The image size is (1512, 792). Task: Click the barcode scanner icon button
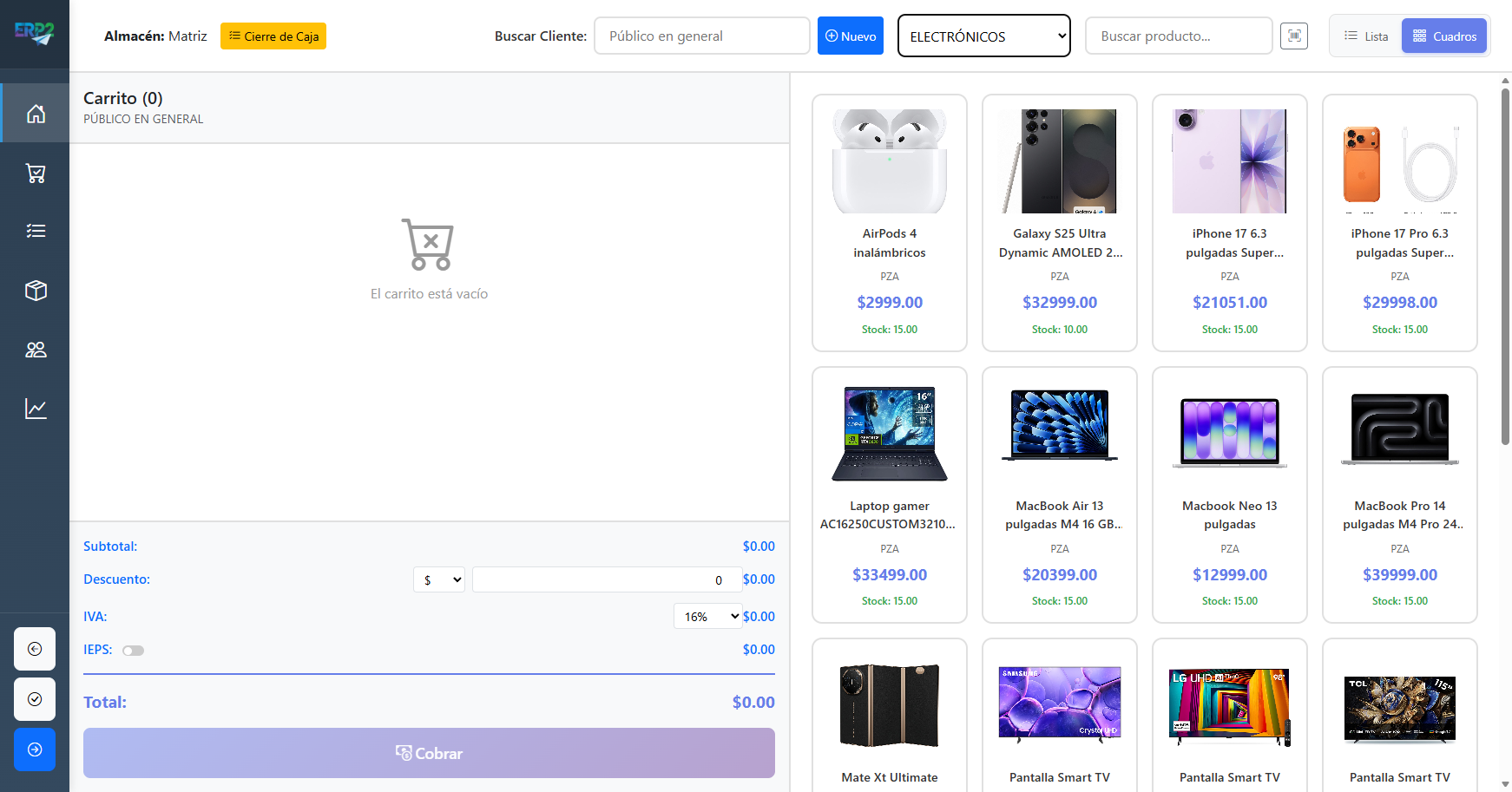click(1294, 36)
